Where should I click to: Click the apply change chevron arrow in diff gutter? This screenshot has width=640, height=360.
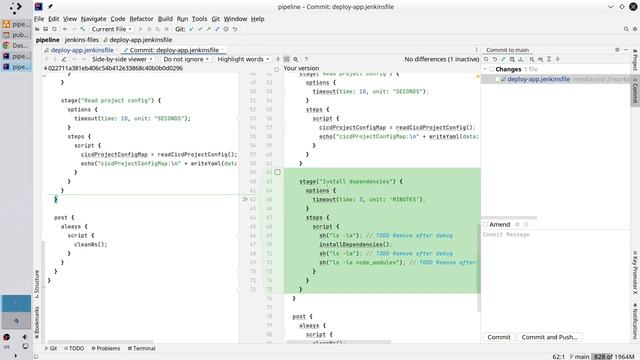coord(245,199)
